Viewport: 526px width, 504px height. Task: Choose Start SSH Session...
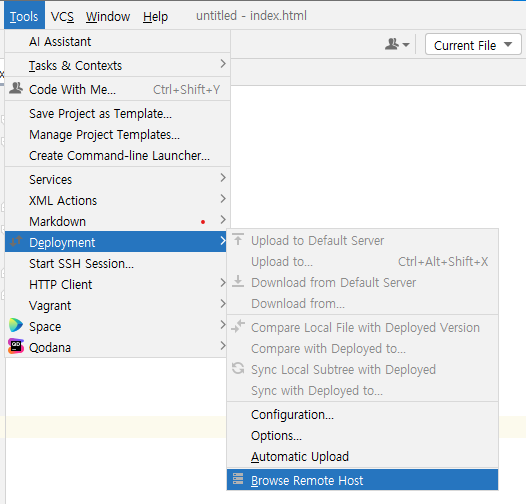click(x=116, y=263)
